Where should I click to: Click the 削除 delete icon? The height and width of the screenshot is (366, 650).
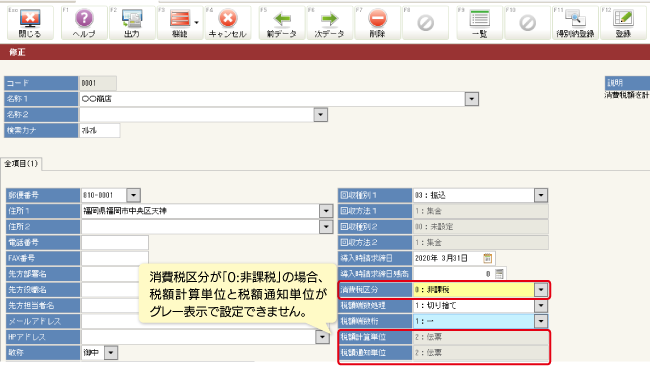coord(377,23)
